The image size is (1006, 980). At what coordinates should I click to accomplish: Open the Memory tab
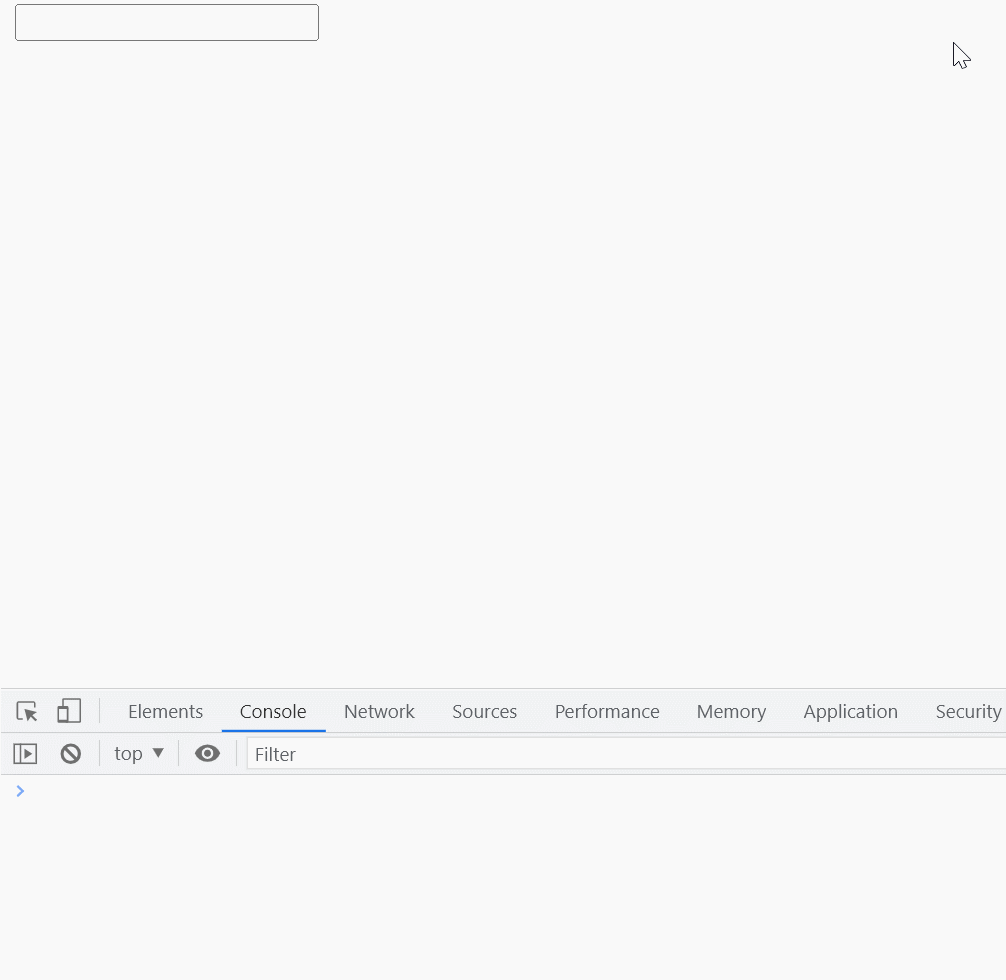(731, 711)
